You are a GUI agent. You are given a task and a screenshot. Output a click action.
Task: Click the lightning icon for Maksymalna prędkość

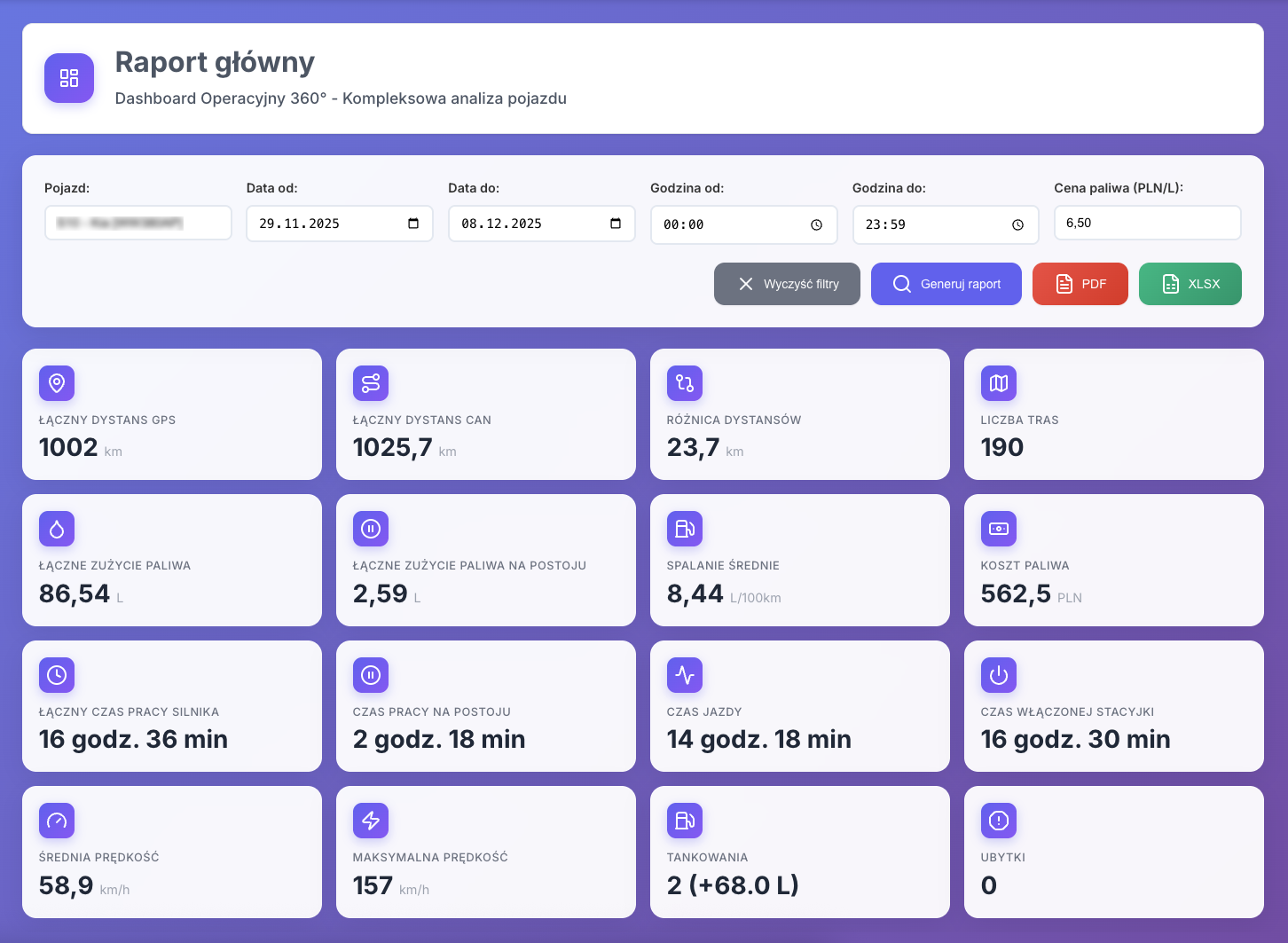click(371, 821)
